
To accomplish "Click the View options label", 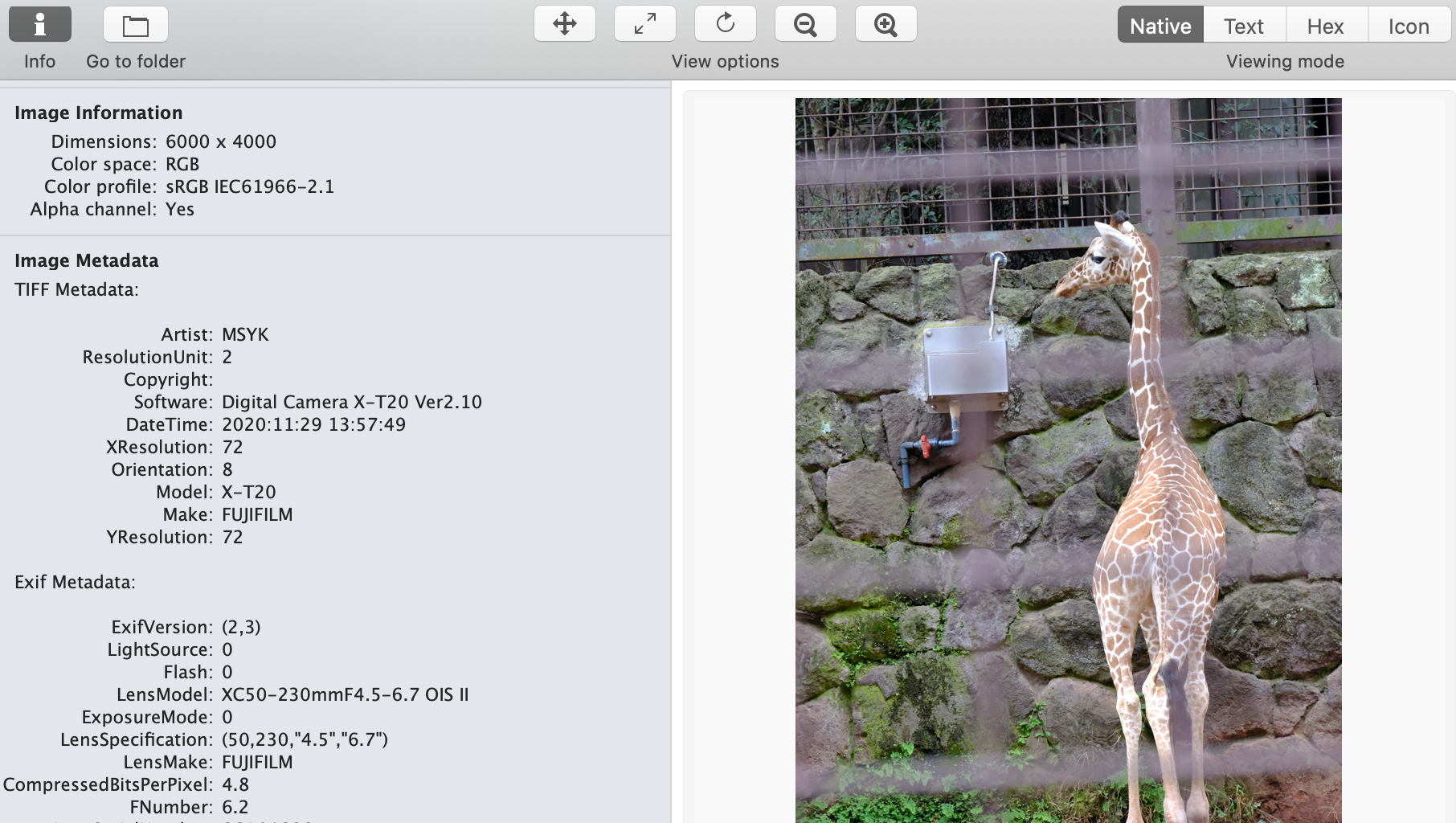I will [x=726, y=62].
